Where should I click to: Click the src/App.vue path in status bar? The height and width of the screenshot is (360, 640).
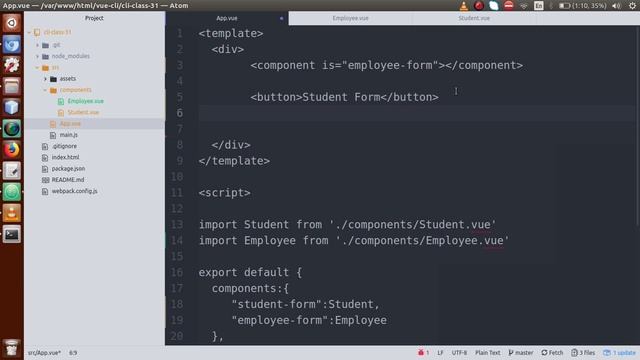coord(44,353)
